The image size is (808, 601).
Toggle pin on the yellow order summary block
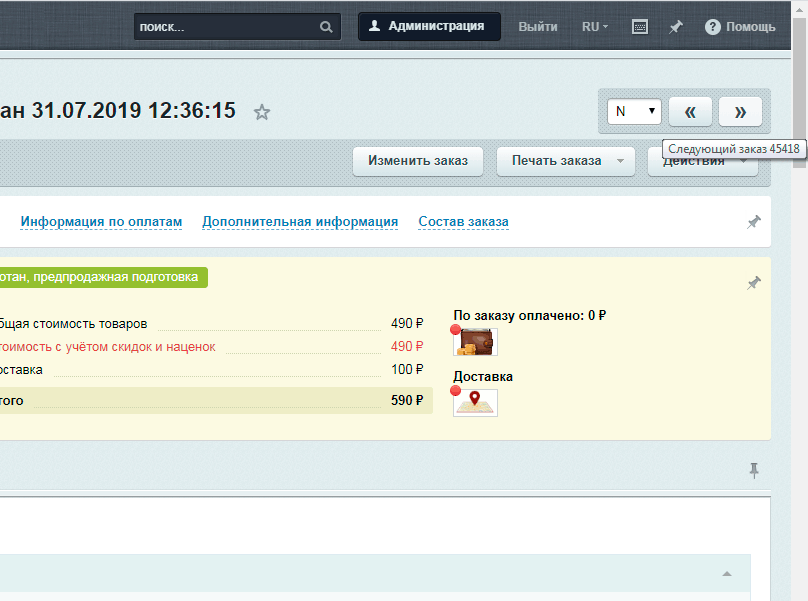tap(754, 284)
